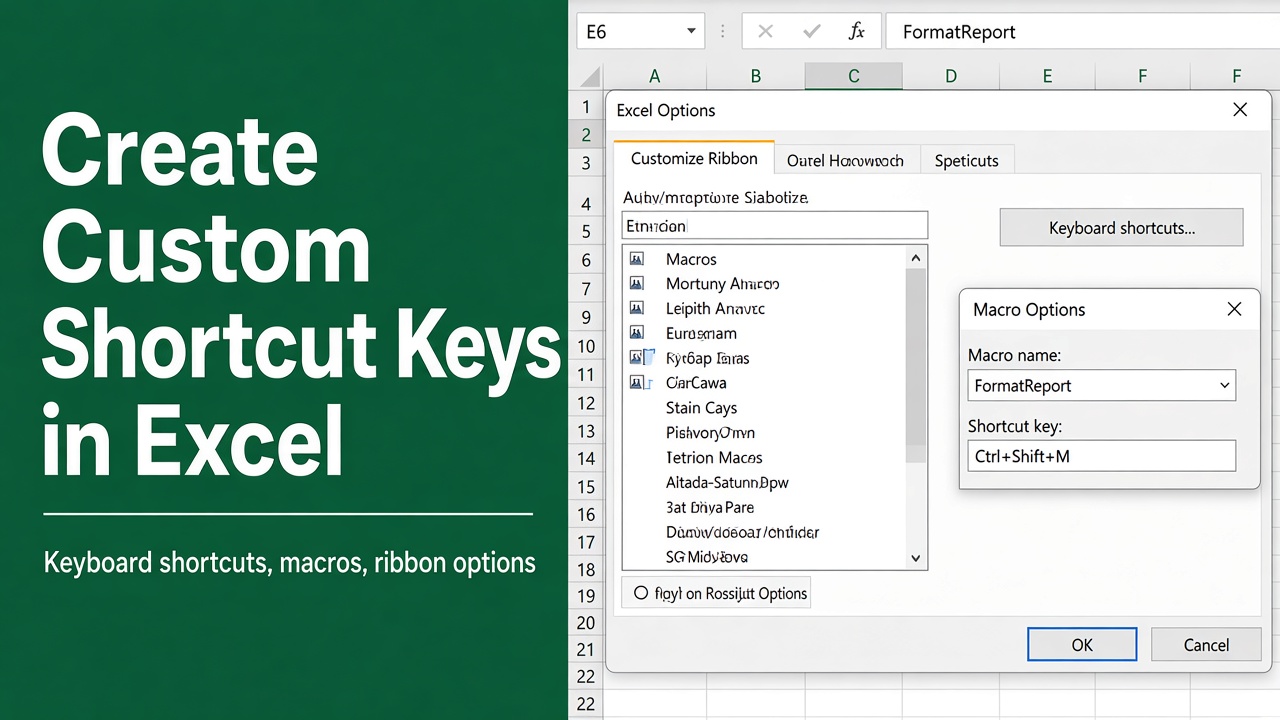Open the Name Box dropdown arrow
The width and height of the screenshot is (1280, 720).
(691, 32)
